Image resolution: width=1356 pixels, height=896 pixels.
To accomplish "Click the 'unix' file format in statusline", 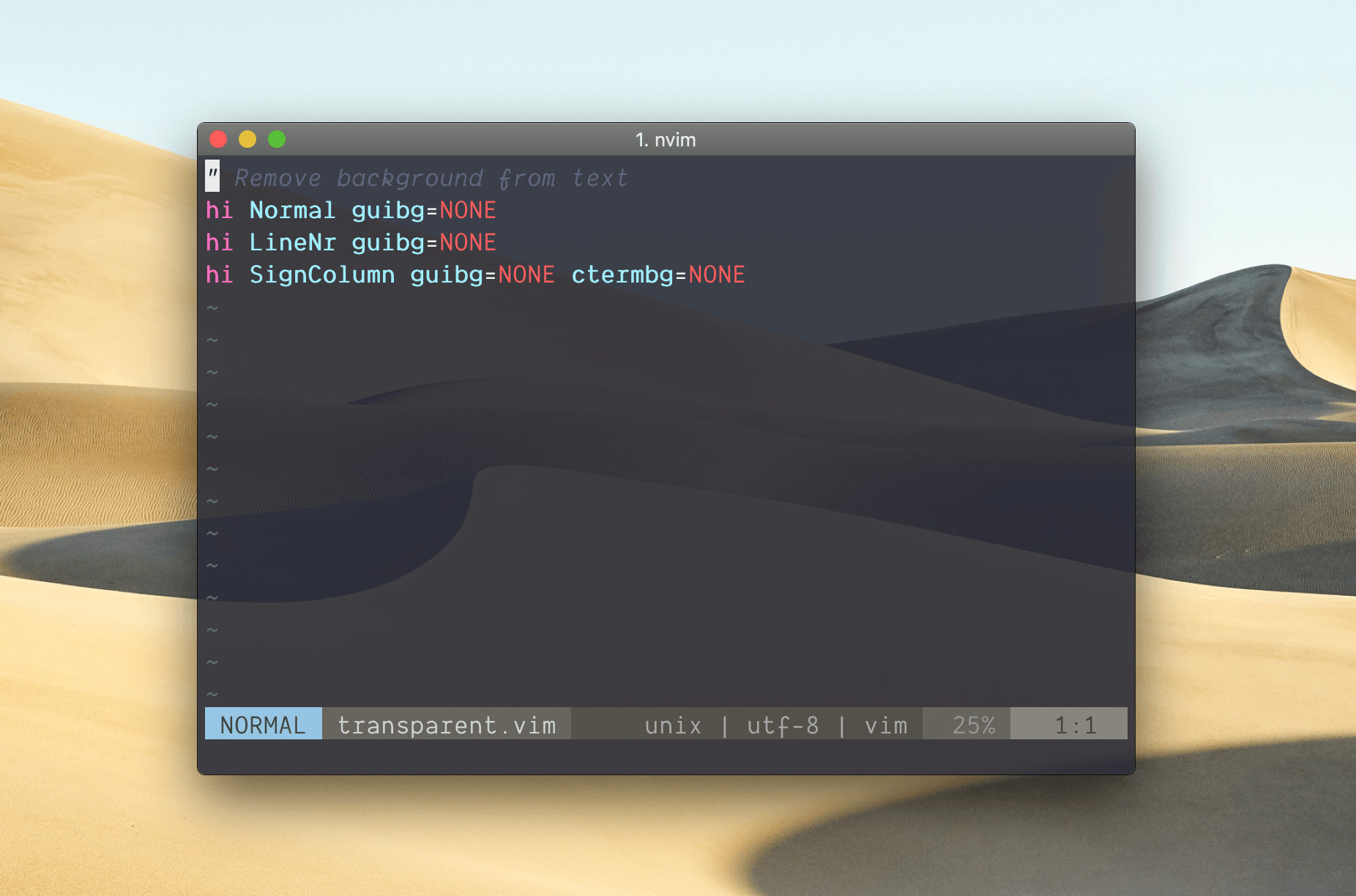I will click(673, 725).
